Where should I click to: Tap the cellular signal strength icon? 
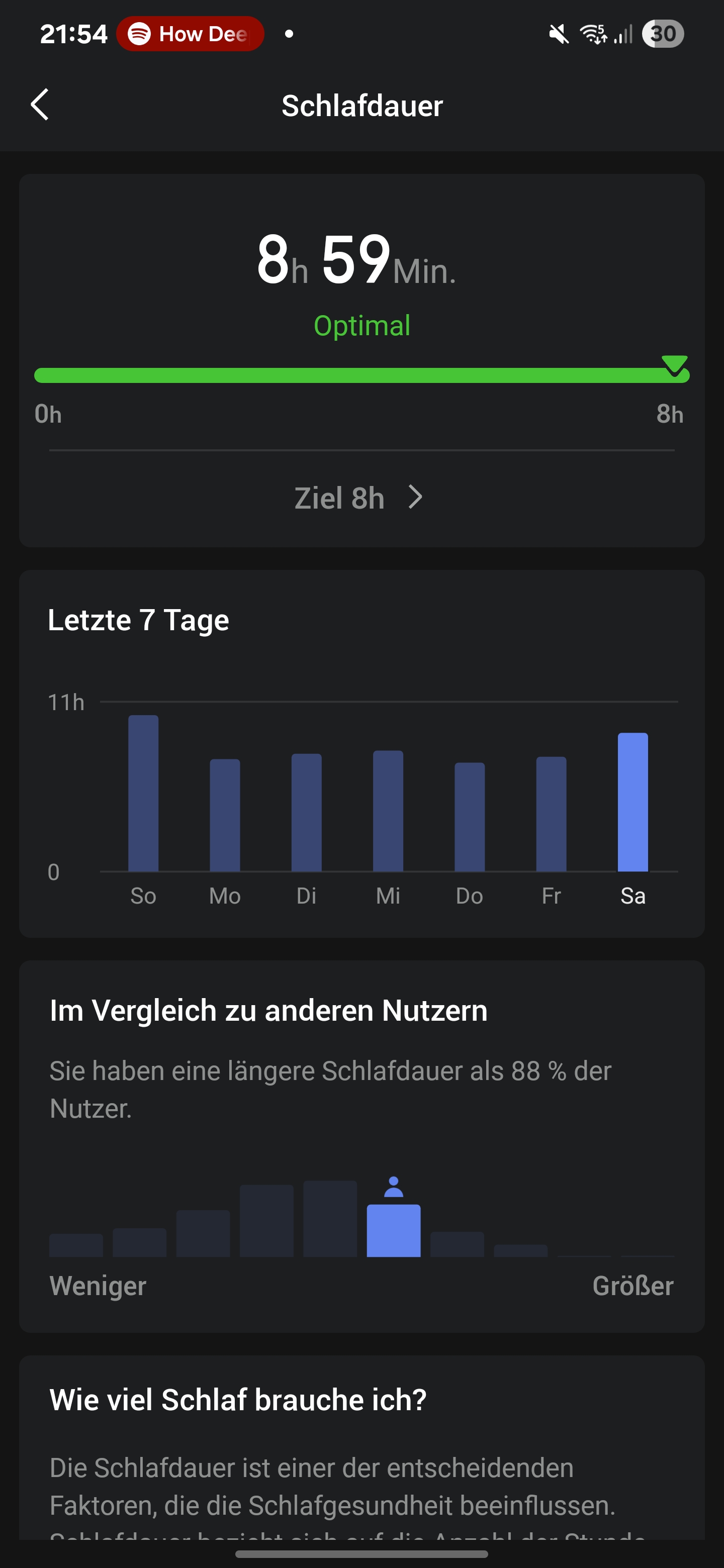[623, 34]
